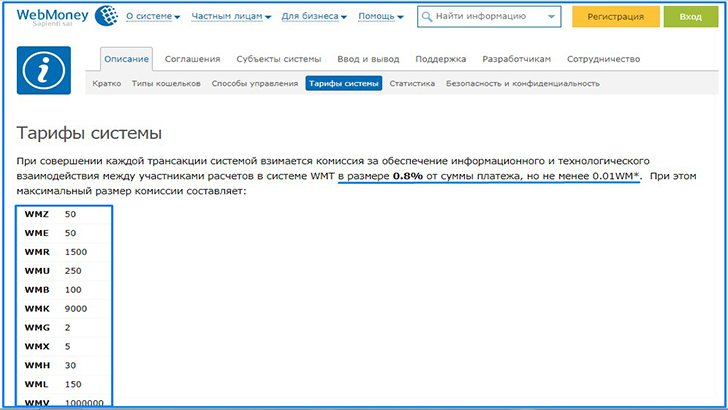728x410 pixels.
Task: Open the 'Для бизнеса' dropdown menu
Action: click(x=314, y=16)
